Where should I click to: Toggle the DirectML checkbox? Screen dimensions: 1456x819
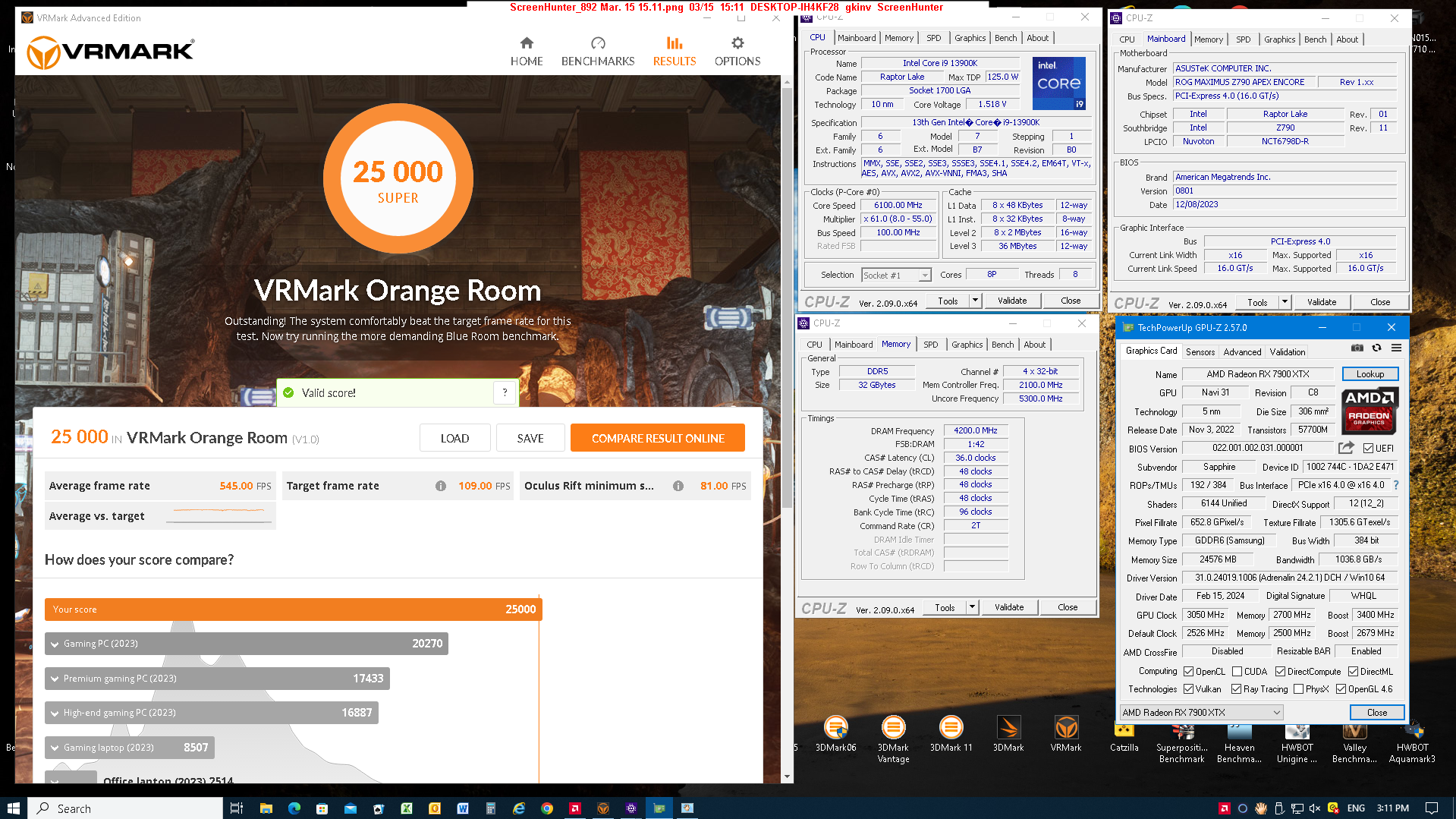point(1353,672)
